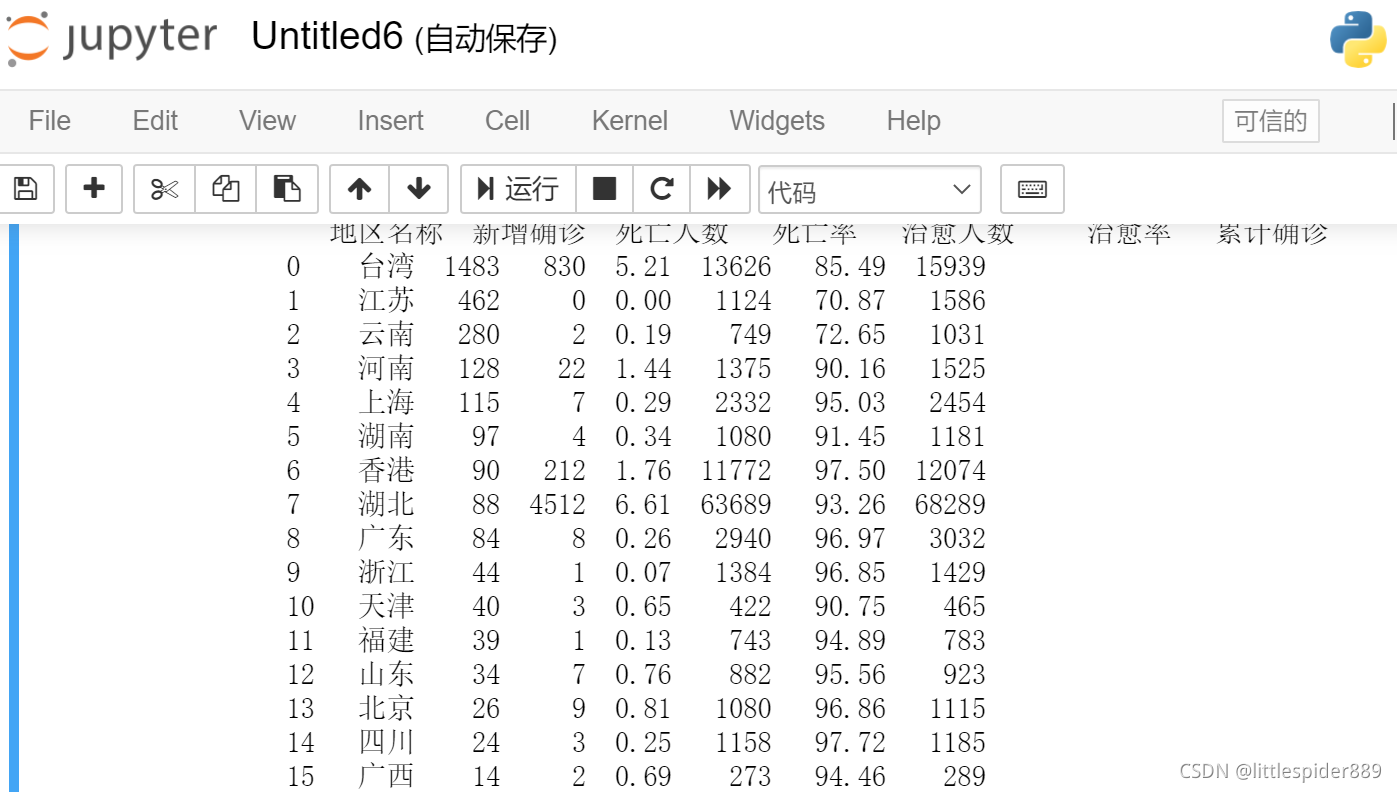This screenshot has height=792, width=1397.
Task: Save the notebook
Action: (27, 189)
